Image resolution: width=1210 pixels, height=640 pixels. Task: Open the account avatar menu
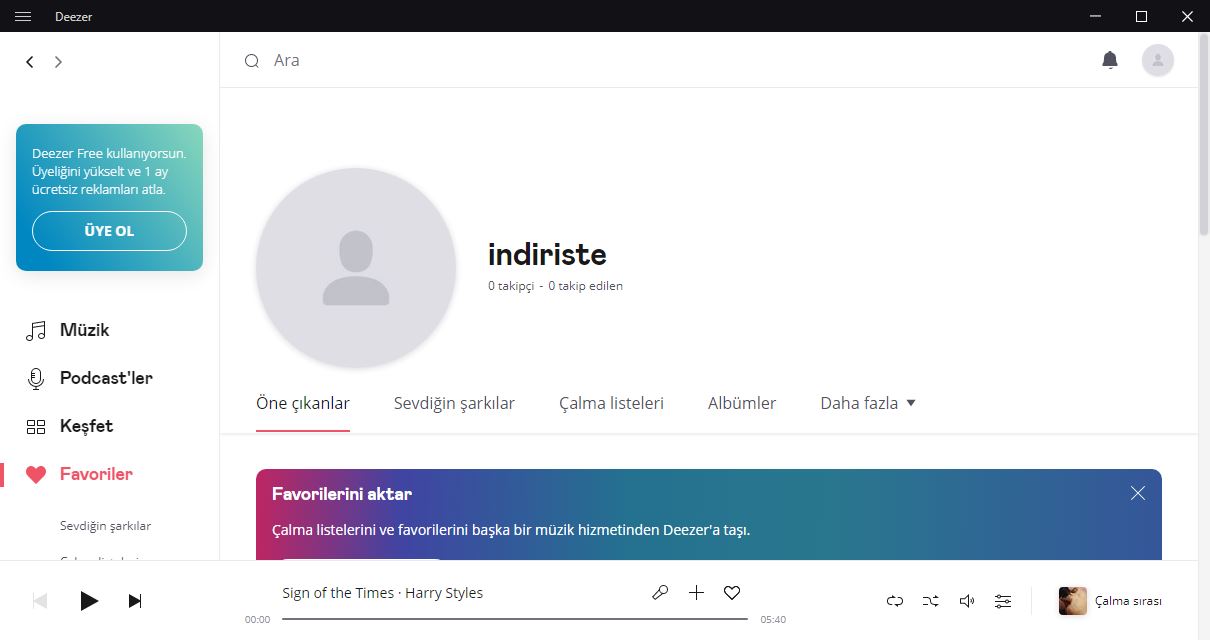tap(1158, 60)
